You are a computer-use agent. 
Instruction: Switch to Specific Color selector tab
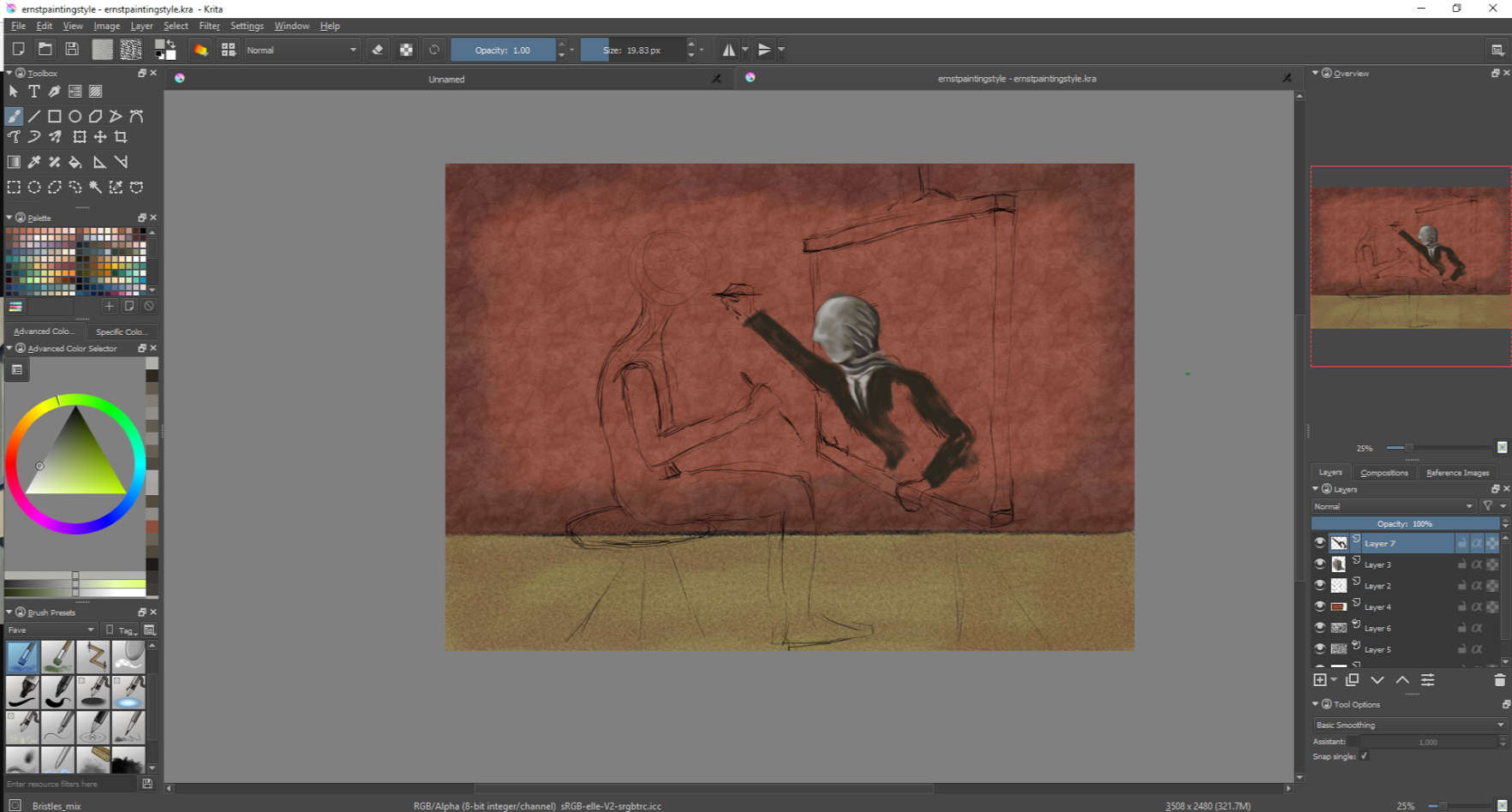coord(122,331)
